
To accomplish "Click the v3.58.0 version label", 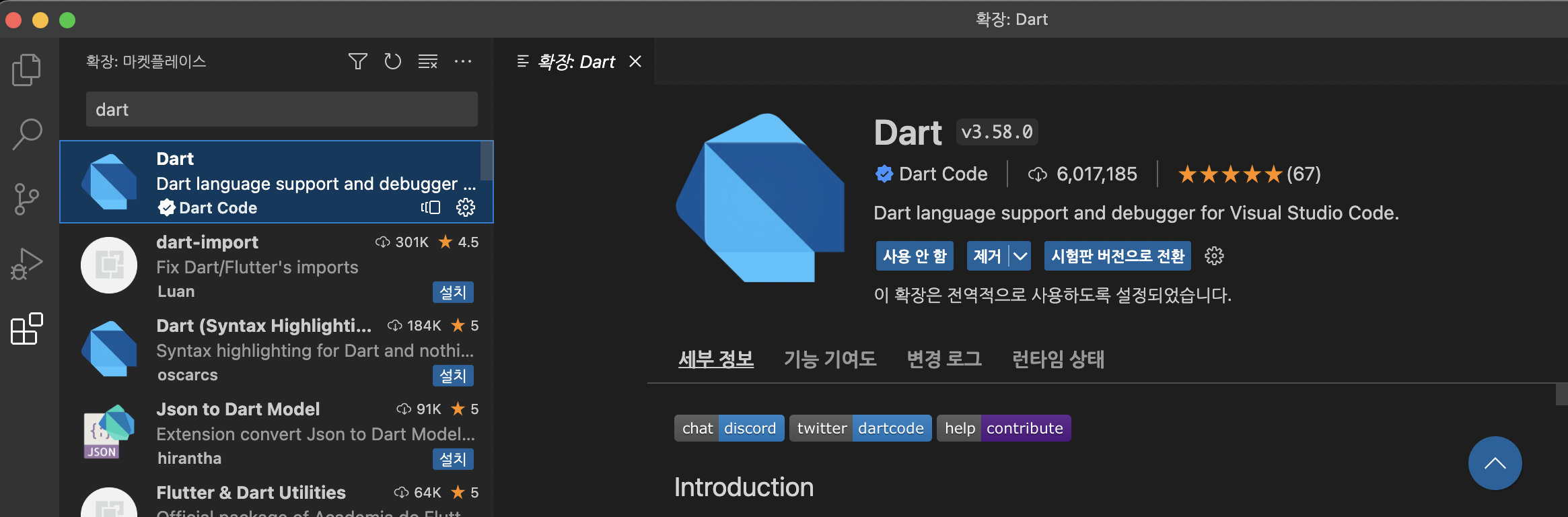I will 997,132.
